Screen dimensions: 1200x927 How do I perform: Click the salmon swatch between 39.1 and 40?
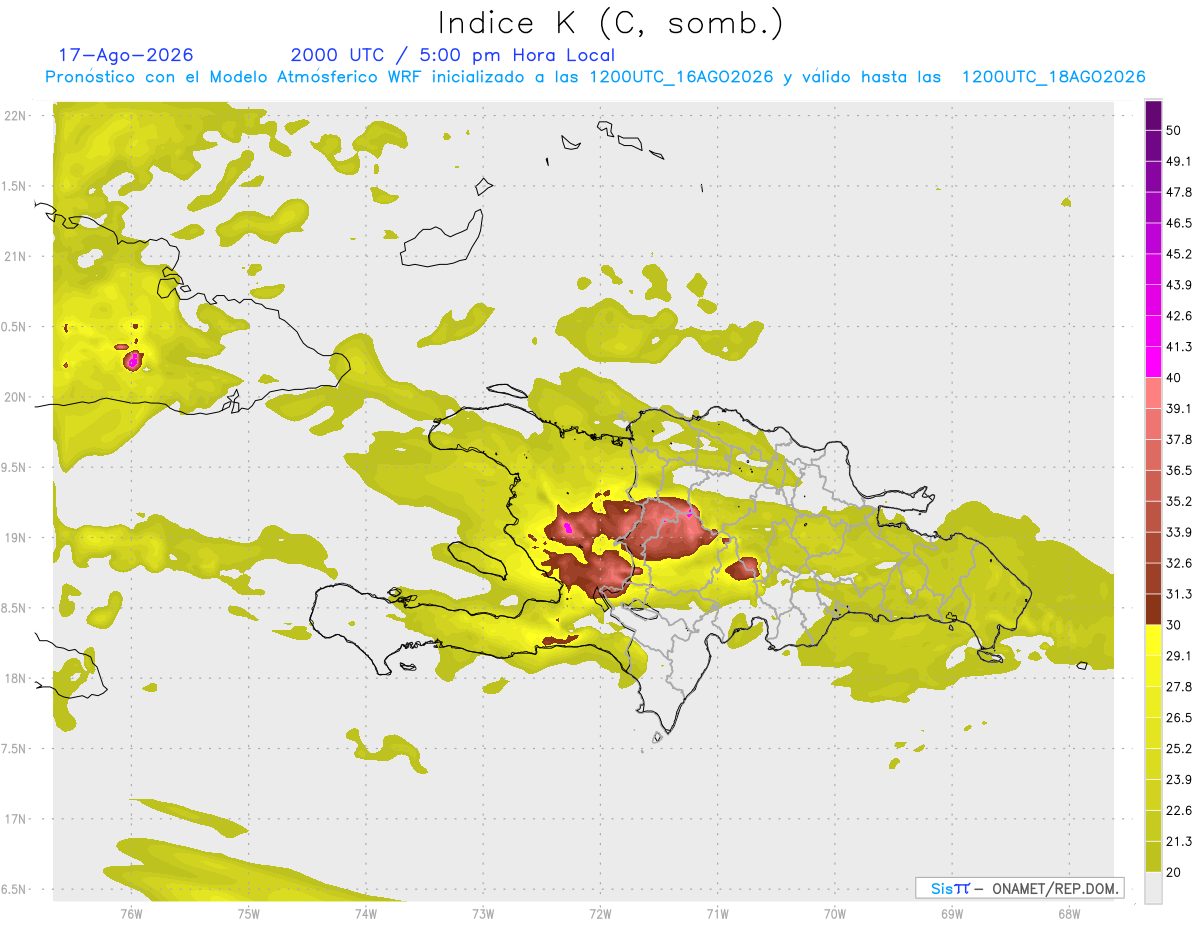click(1153, 393)
